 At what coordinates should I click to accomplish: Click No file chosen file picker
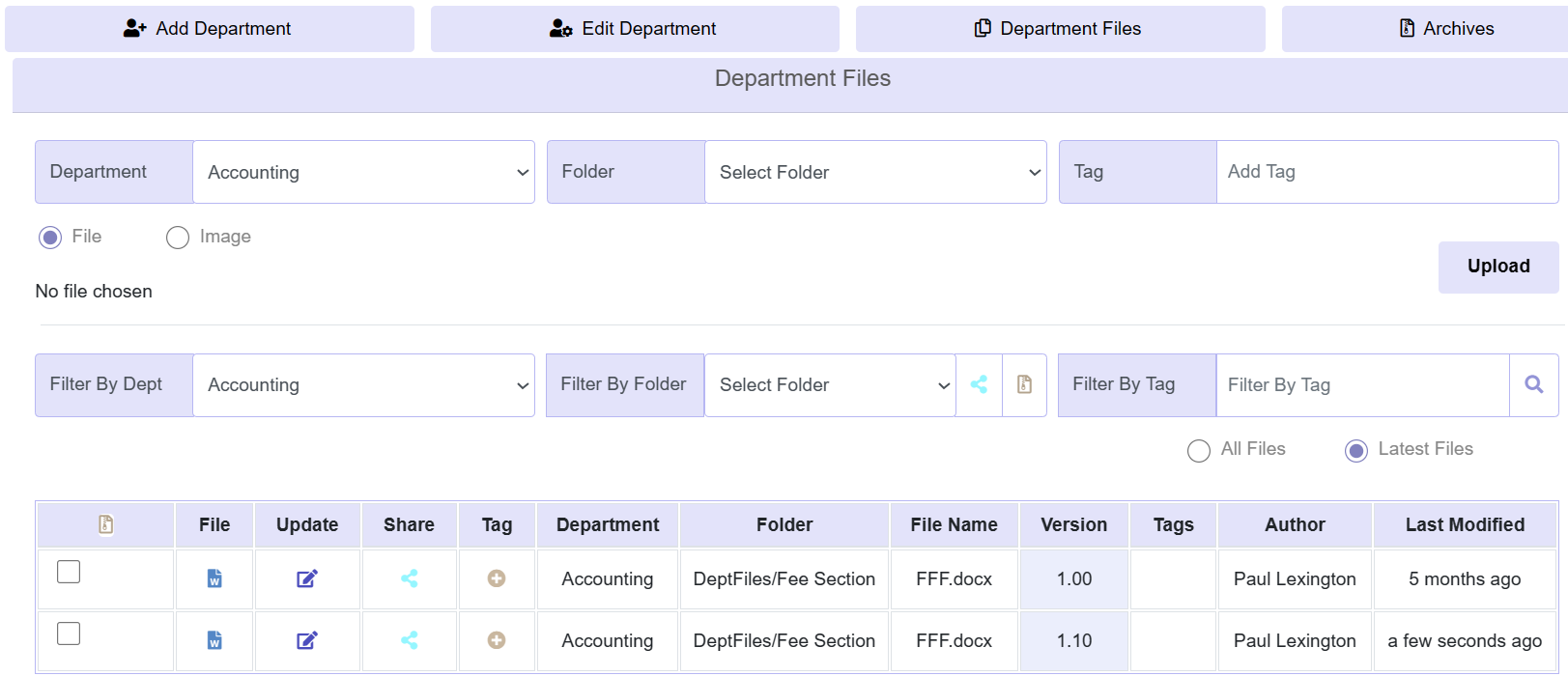[x=94, y=292]
